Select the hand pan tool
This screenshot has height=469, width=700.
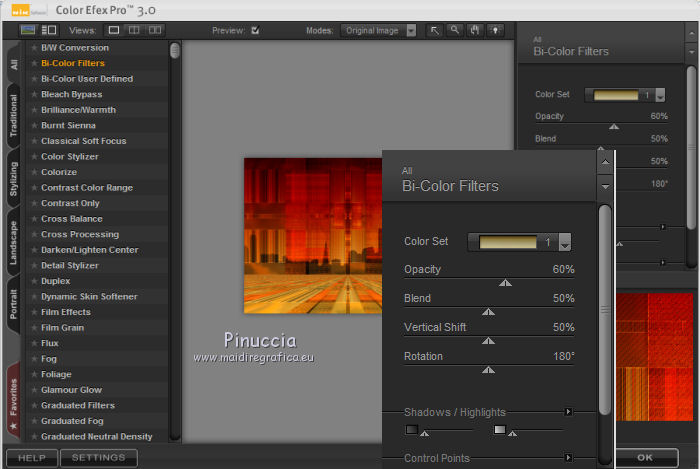click(473, 30)
